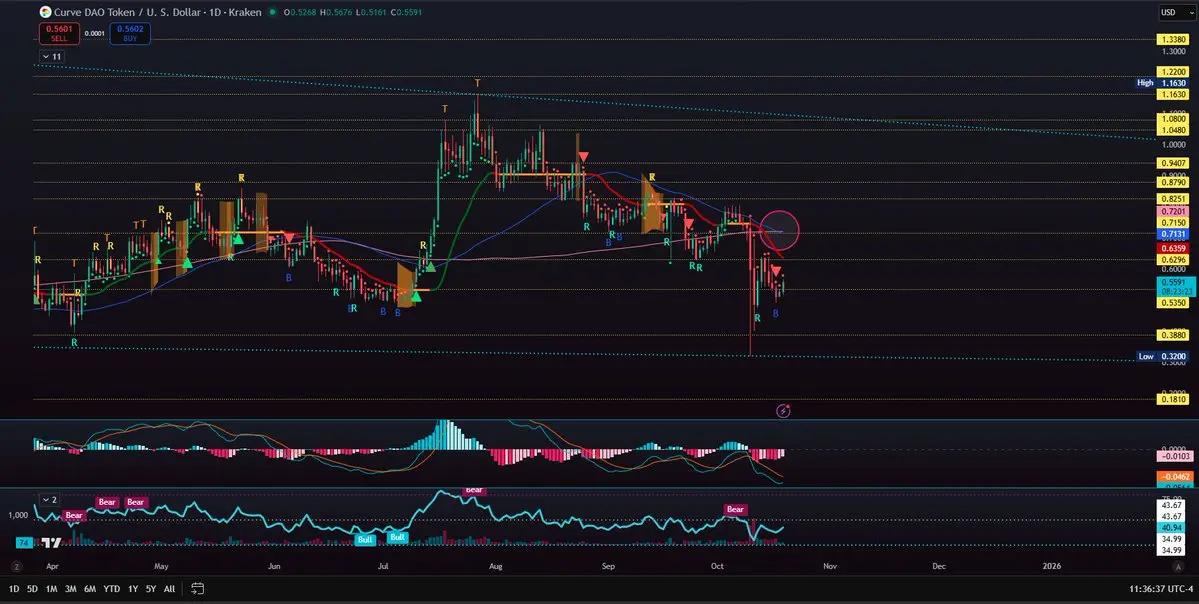Click the teal 74 badge in the lower pane
Screen dimensions: 1199x604
tap(24, 542)
